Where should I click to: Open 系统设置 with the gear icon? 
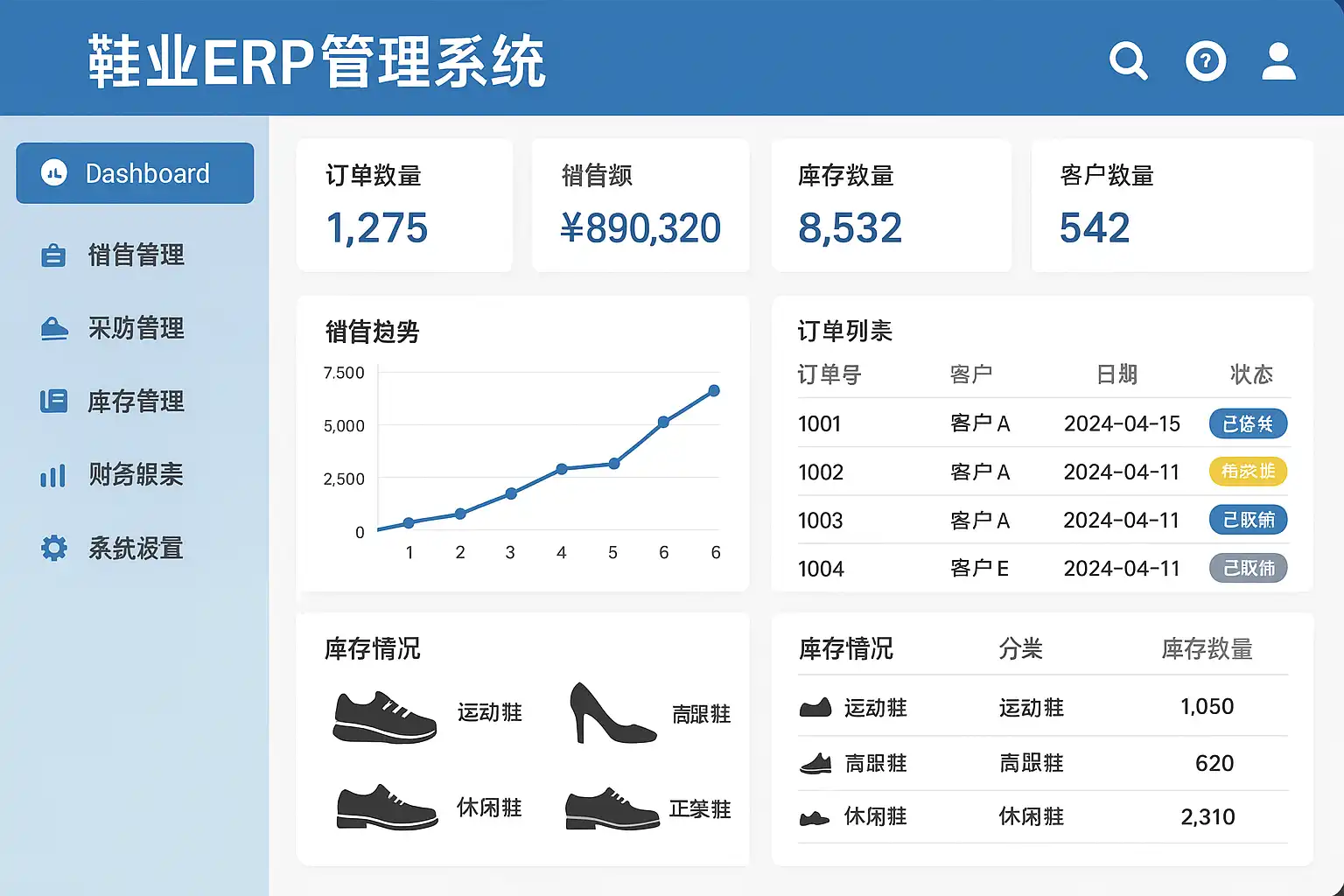tap(114, 549)
